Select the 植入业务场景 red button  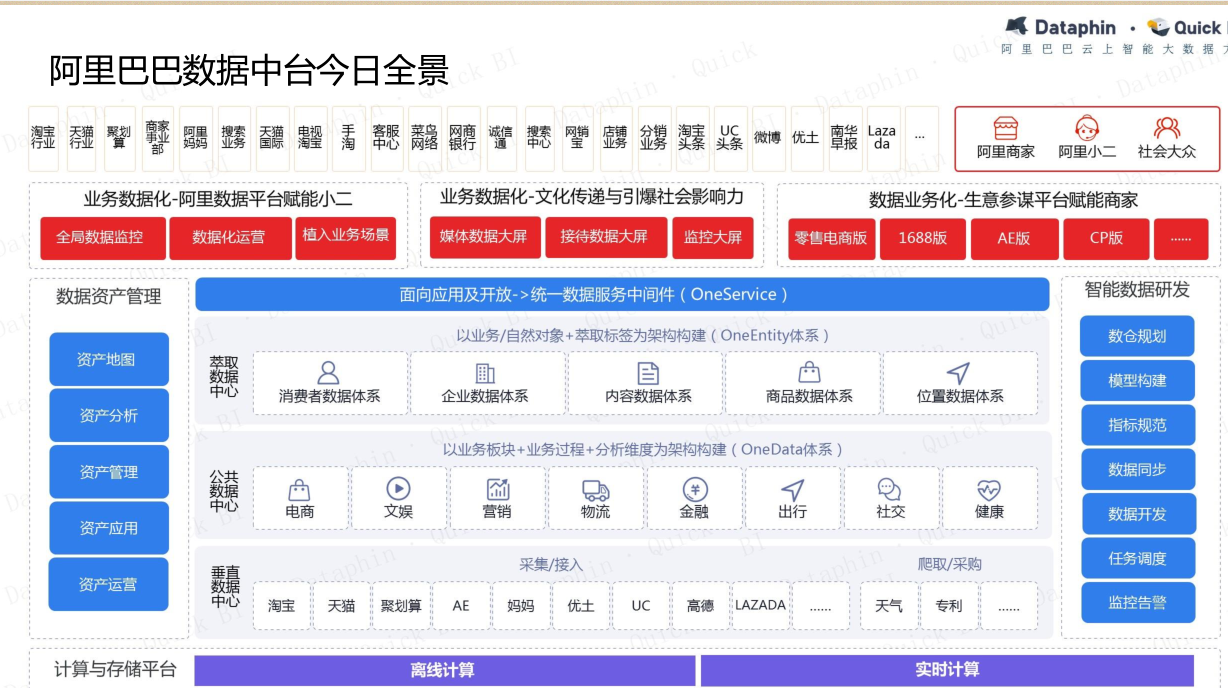(346, 238)
